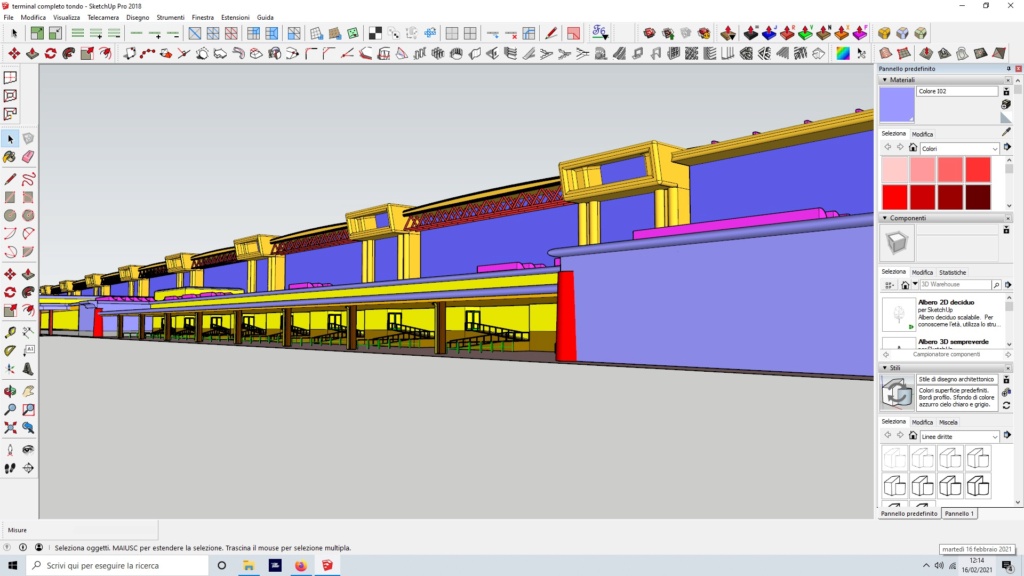Open the File menu
1024x576 pixels.
pos(8,18)
